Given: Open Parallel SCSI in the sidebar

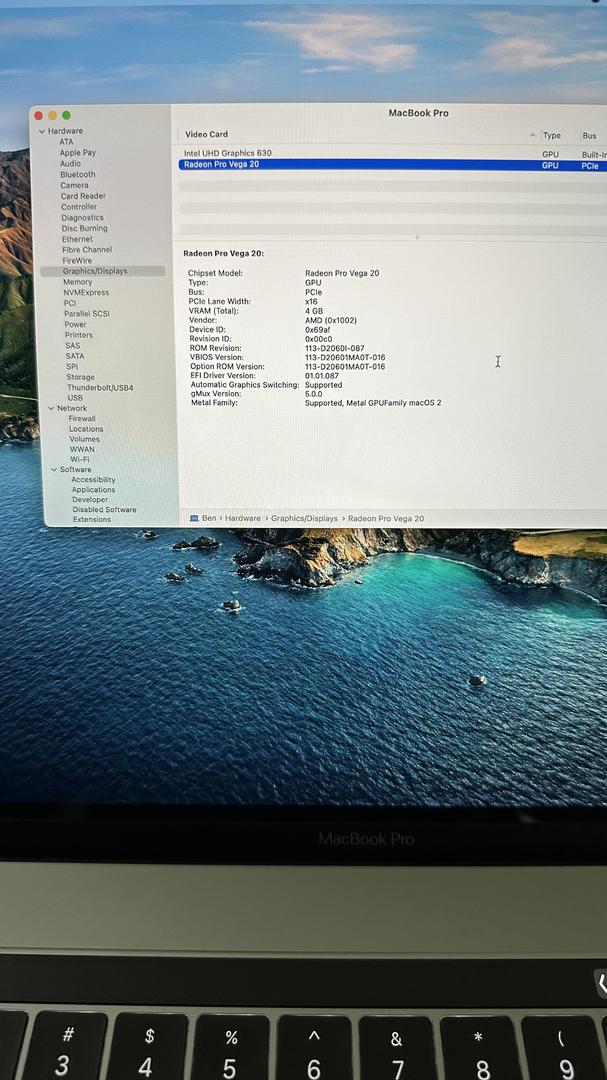Looking at the screenshot, I should pos(87,313).
